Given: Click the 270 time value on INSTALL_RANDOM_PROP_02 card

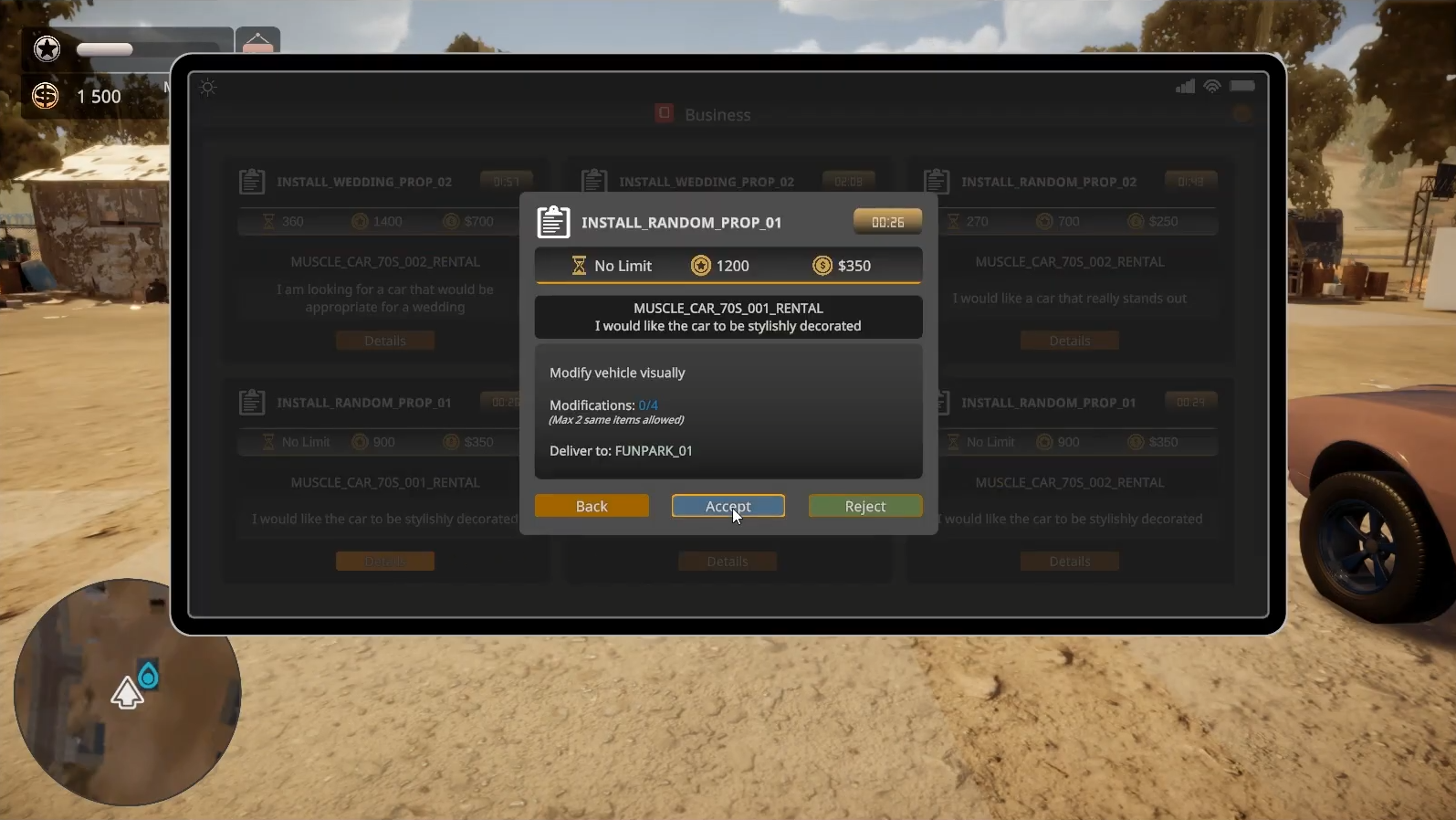Looking at the screenshot, I should click(977, 222).
